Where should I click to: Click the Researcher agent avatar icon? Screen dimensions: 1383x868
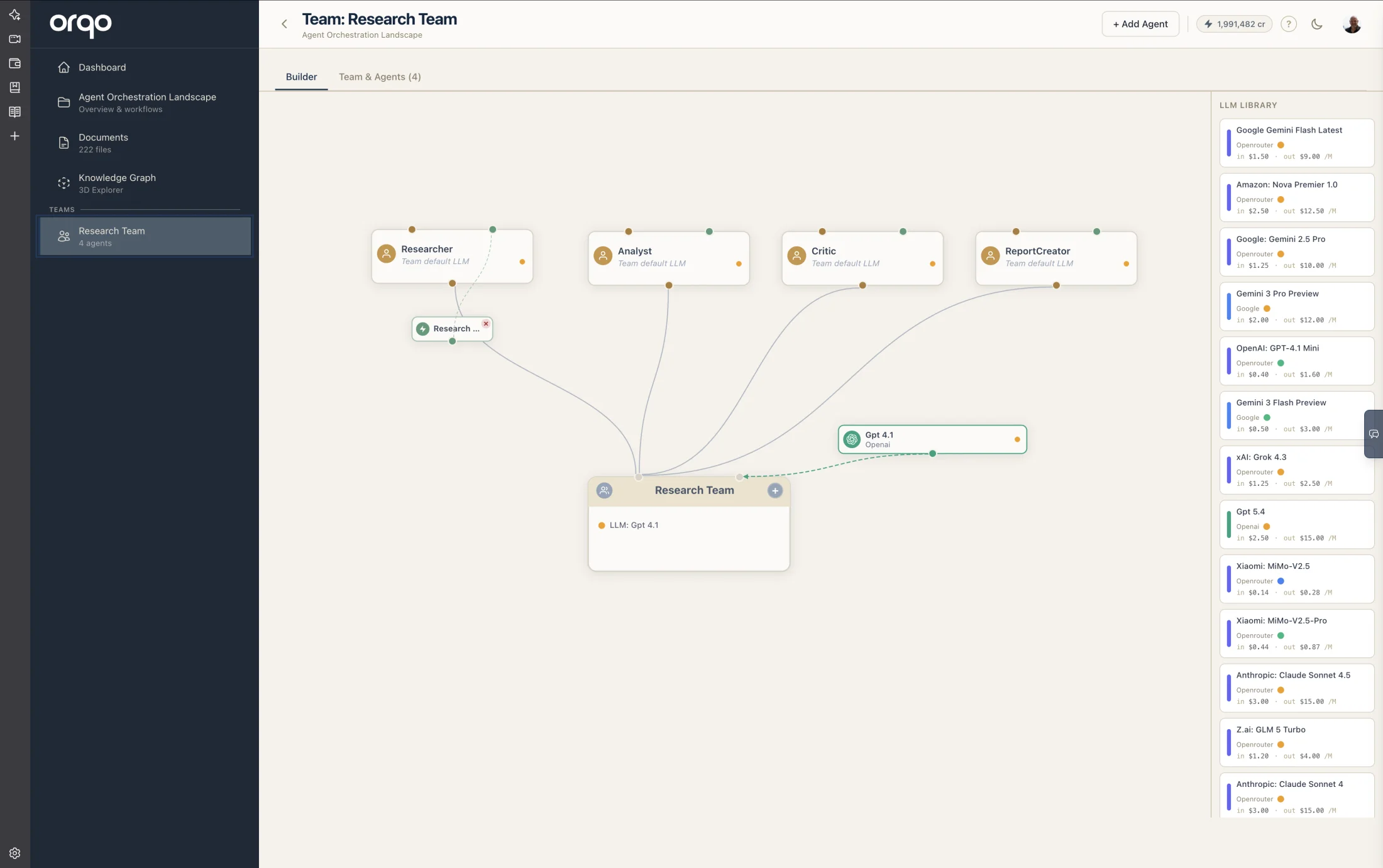386,254
